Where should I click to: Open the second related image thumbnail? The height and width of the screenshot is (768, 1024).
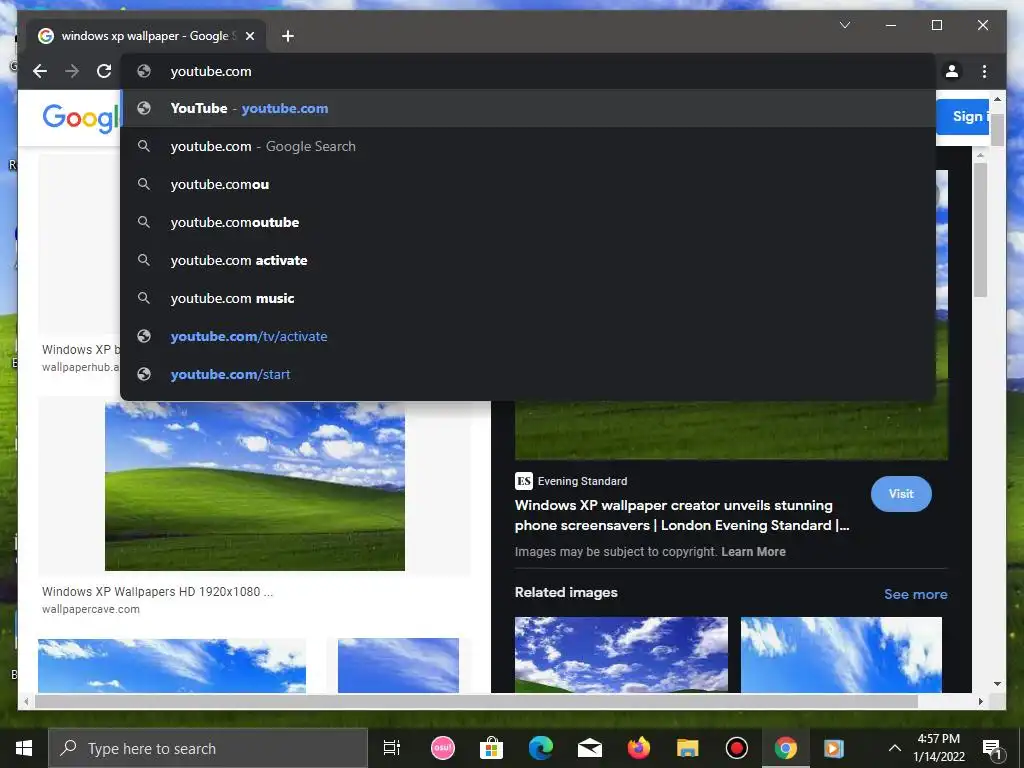point(841,654)
